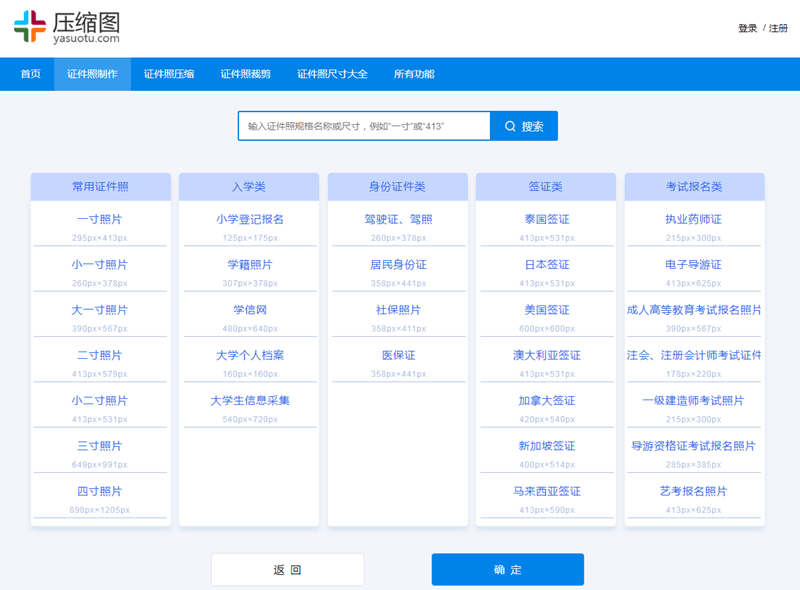The image size is (800, 590).
Task: Open the 首页 navigation tab
Action: [x=31, y=74]
